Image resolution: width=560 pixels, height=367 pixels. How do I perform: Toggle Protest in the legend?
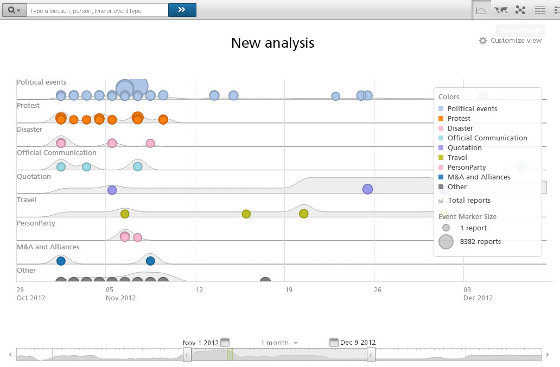tap(454, 119)
